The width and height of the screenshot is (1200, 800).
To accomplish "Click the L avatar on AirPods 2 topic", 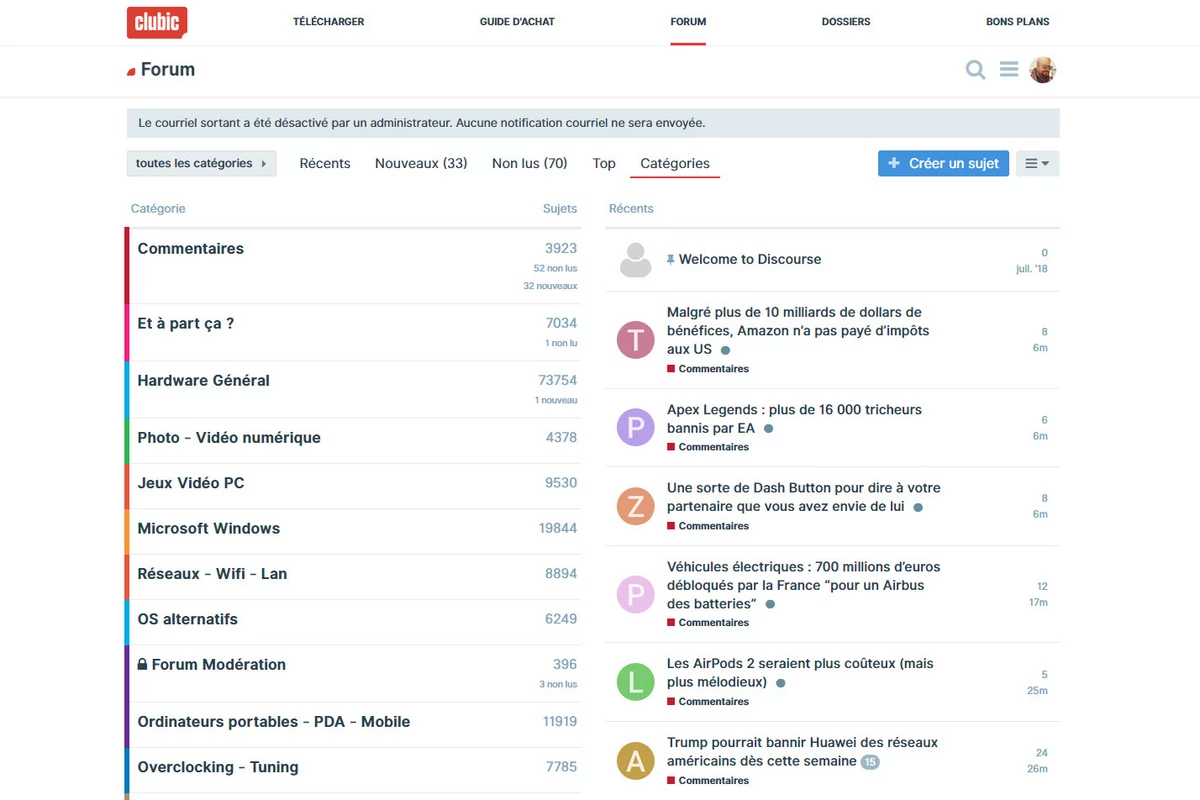I will (x=635, y=682).
